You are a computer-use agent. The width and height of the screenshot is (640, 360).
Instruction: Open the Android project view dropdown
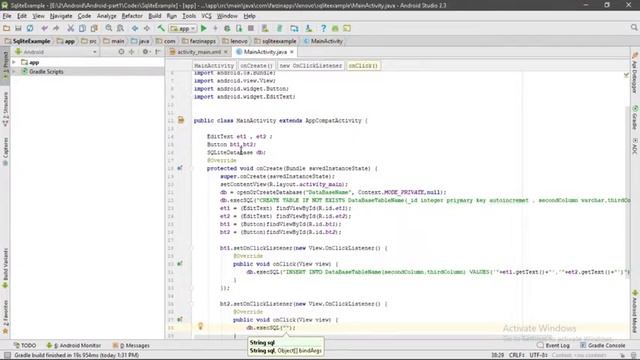56,52
